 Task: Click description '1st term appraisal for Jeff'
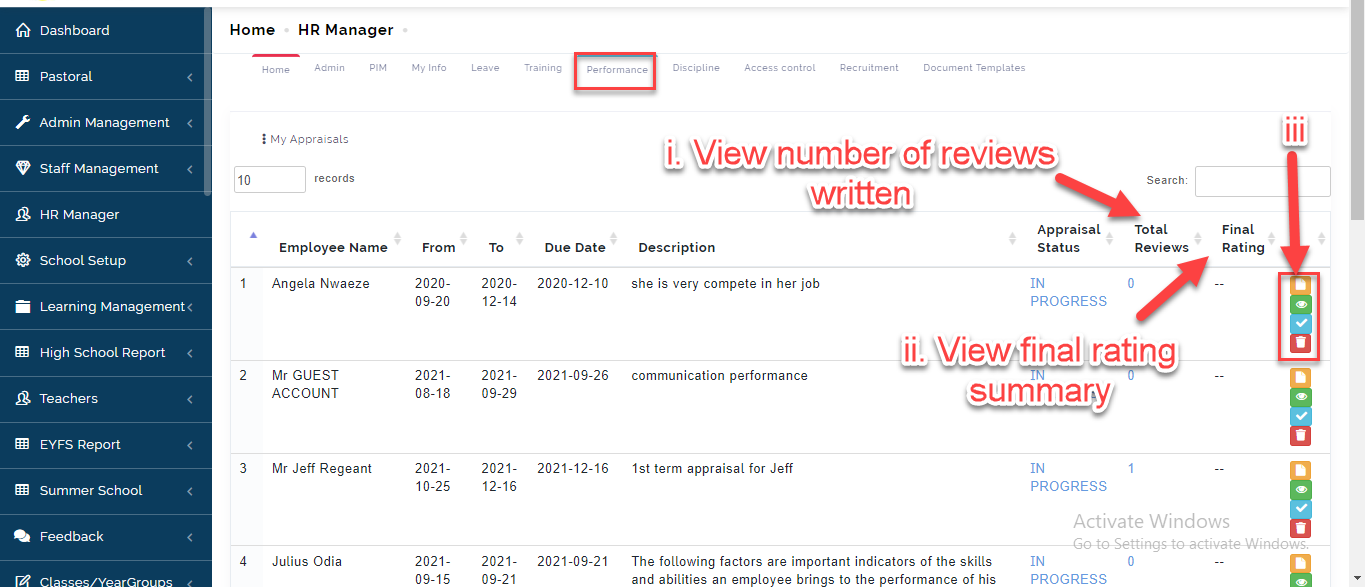pos(712,468)
